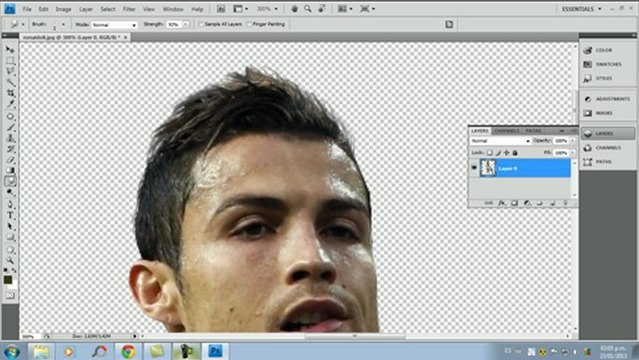Open the layer Opacity dropdown arrow
Image resolution: width=639 pixels, height=360 pixels.
click(572, 141)
